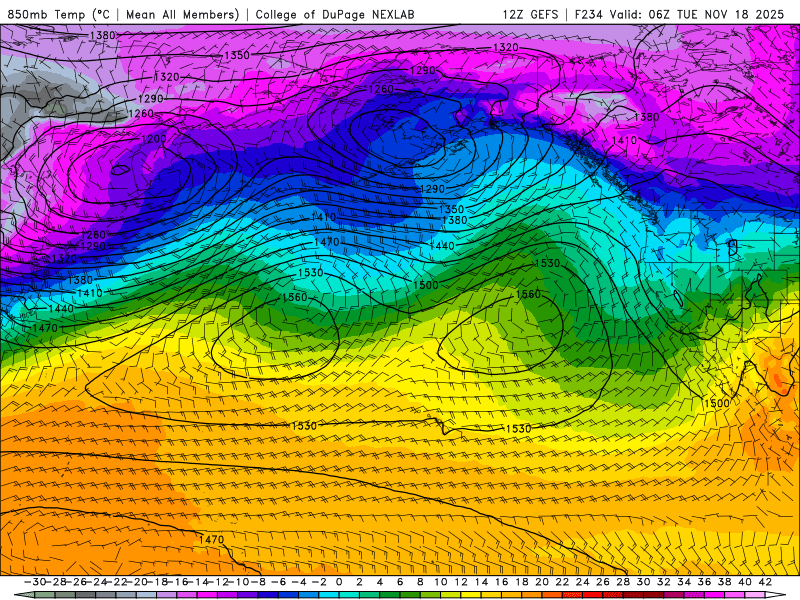
Task: Click the red legend swatch between 24 and 26
Action: (x=593, y=595)
